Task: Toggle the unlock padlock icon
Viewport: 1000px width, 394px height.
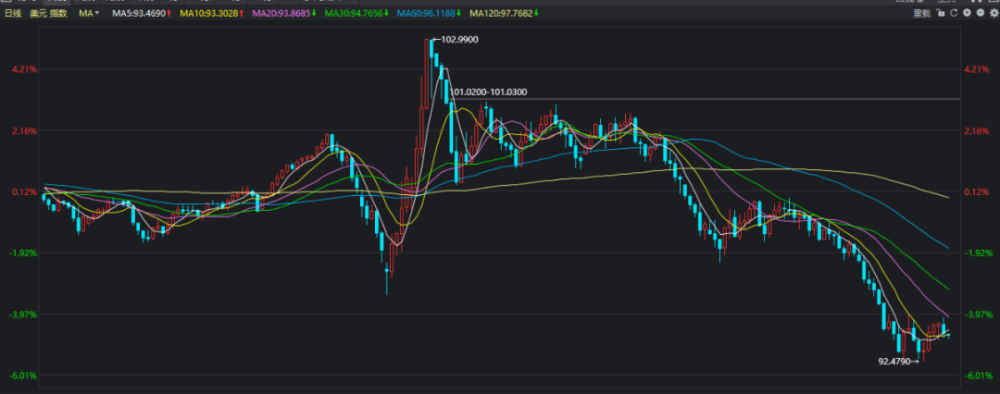Action: [x=941, y=13]
